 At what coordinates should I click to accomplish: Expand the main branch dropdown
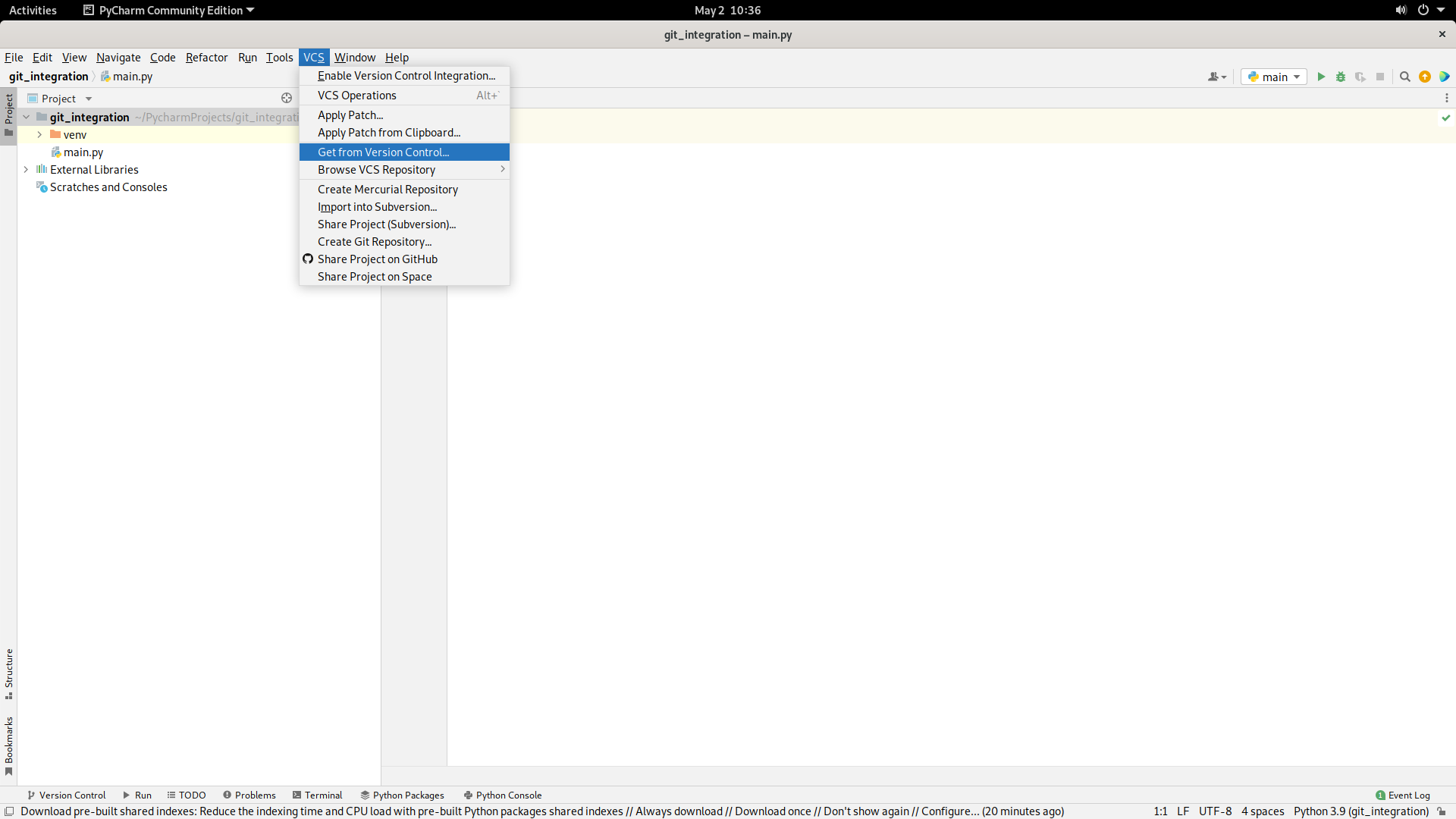(x=1296, y=76)
